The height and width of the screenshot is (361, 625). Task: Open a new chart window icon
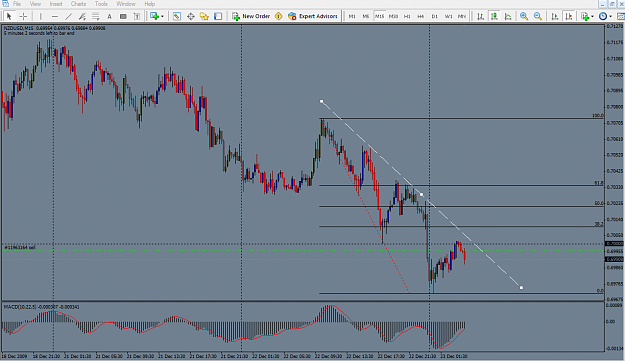tap(154, 16)
